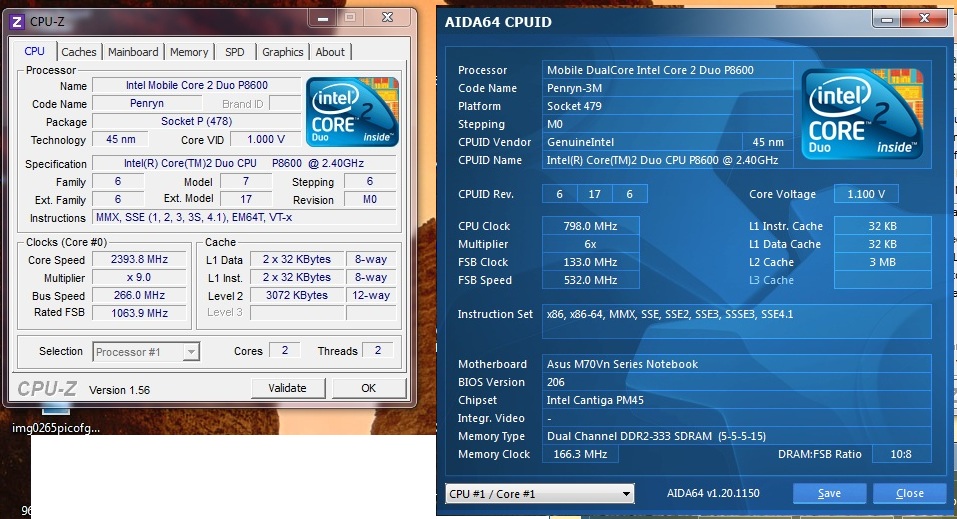Click the Save button in AIDA64

[829, 493]
